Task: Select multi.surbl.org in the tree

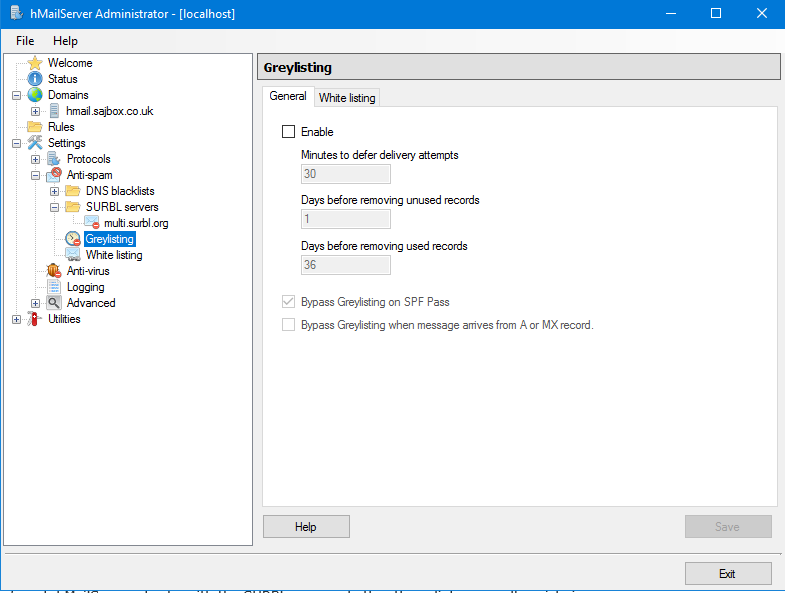Action: 136,223
